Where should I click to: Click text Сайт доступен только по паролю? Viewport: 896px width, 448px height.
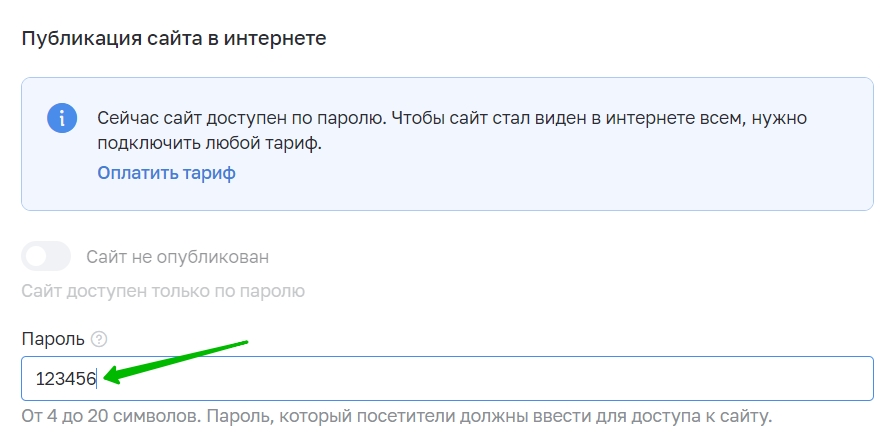[163, 291]
